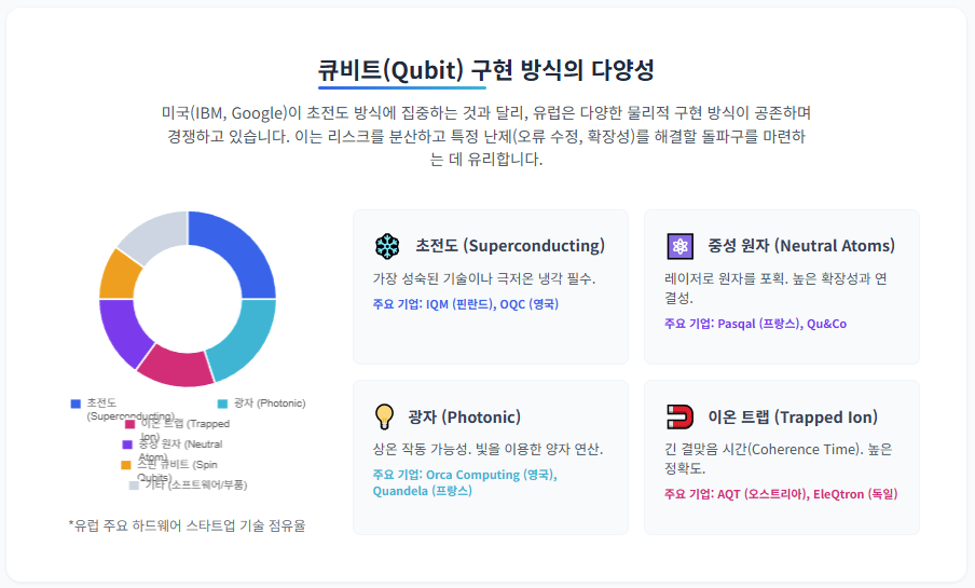Toggle the 광자 (Photonic) teal legend square
Viewport: 975px width, 588px height.
click(x=223, y=404)
